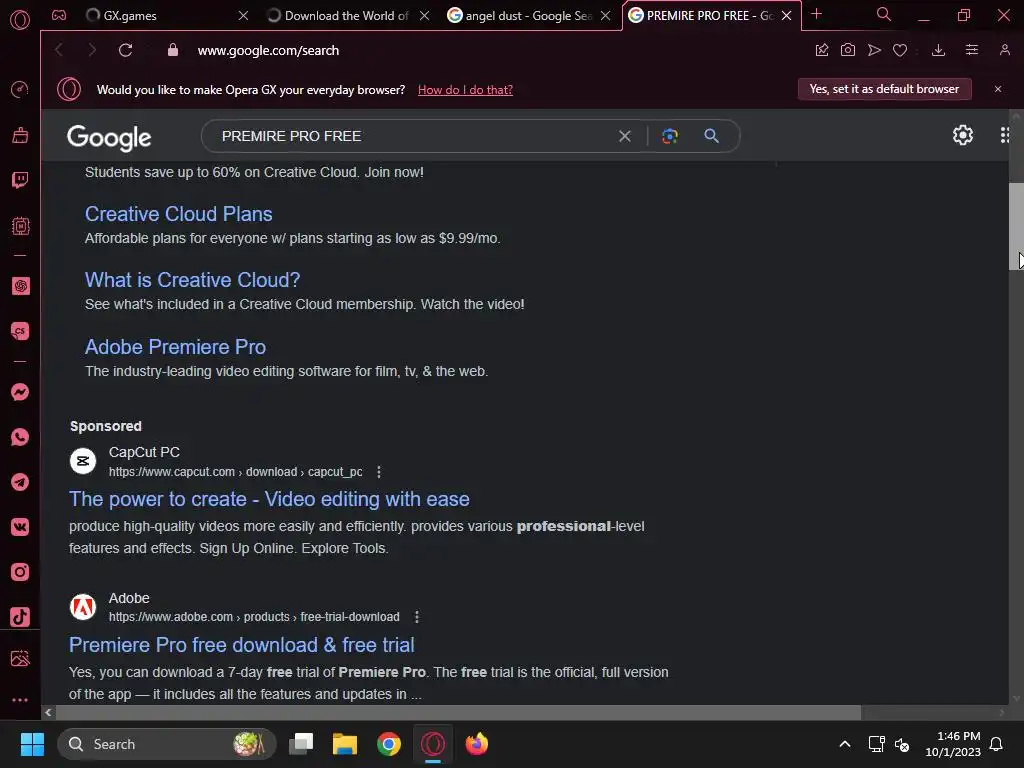Click the Google search magnifier button
This screenshot has width=1024, height=768.
[x=711, y=136]
